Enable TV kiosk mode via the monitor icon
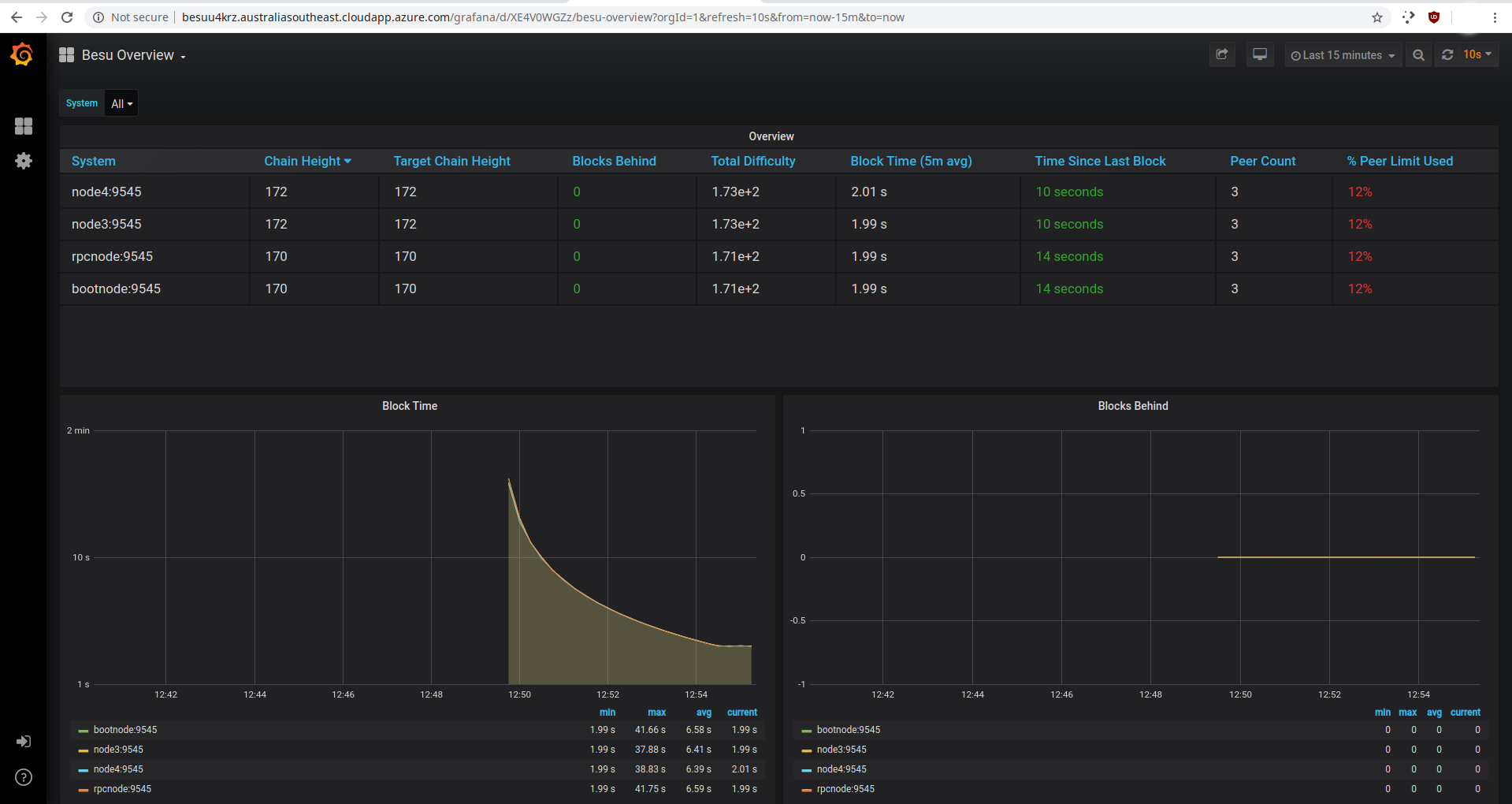This screenshot has height=804, width=1512. point(1259,54)
